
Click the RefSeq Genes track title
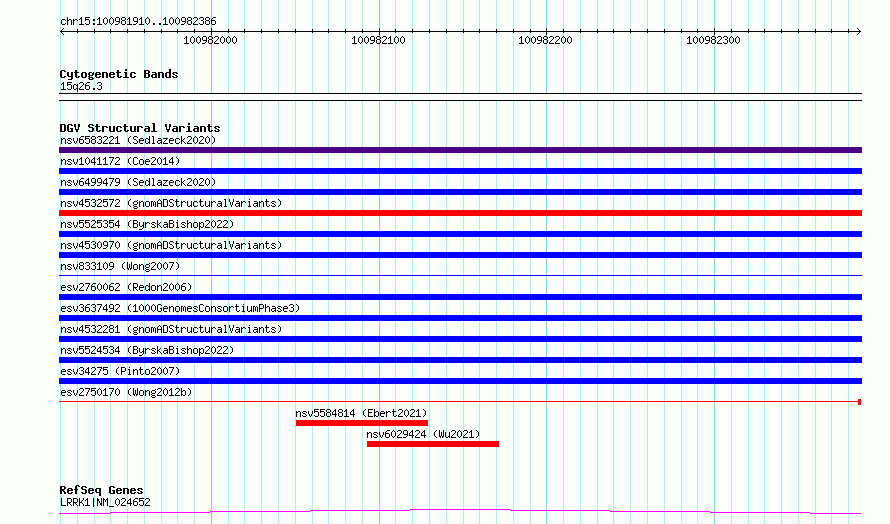click(101, 490)
